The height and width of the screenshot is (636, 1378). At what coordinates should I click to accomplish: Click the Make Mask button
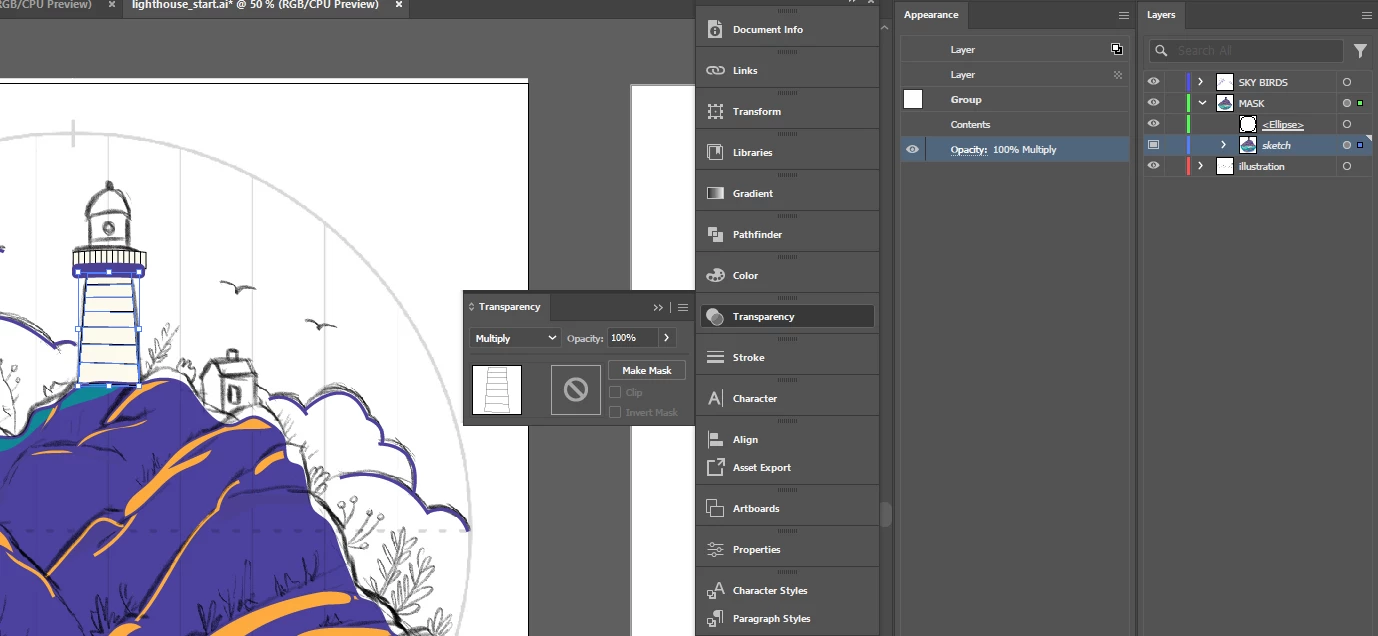click(x=647, y=371)
